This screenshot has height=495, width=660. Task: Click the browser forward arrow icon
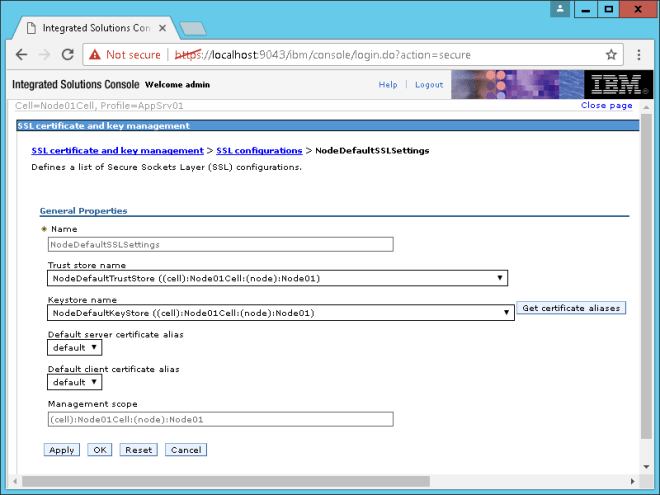(45, 54)
